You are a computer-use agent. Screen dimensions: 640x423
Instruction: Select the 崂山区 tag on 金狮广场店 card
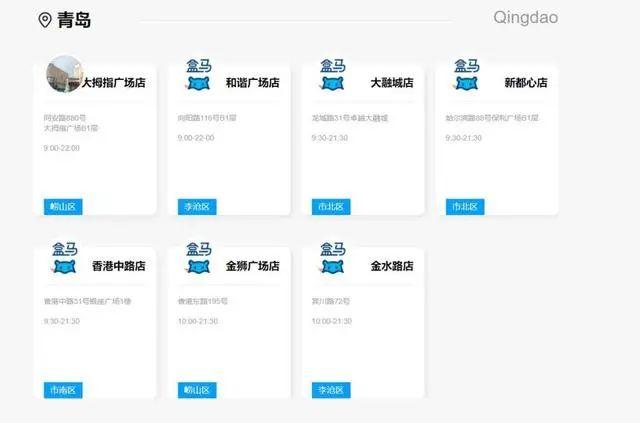(197, 390)
